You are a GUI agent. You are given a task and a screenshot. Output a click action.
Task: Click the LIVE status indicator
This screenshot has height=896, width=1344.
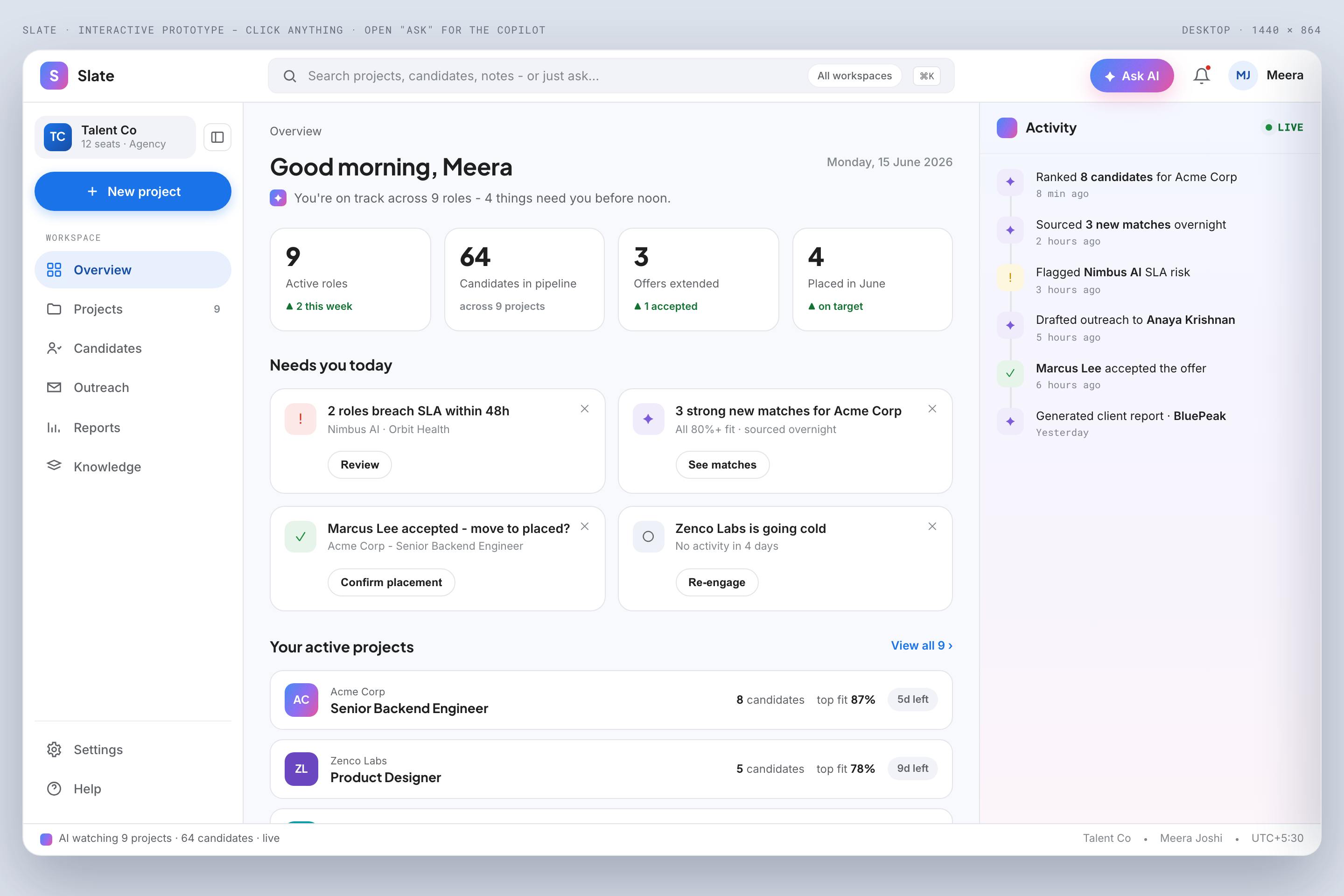(x=1283, y=127)
